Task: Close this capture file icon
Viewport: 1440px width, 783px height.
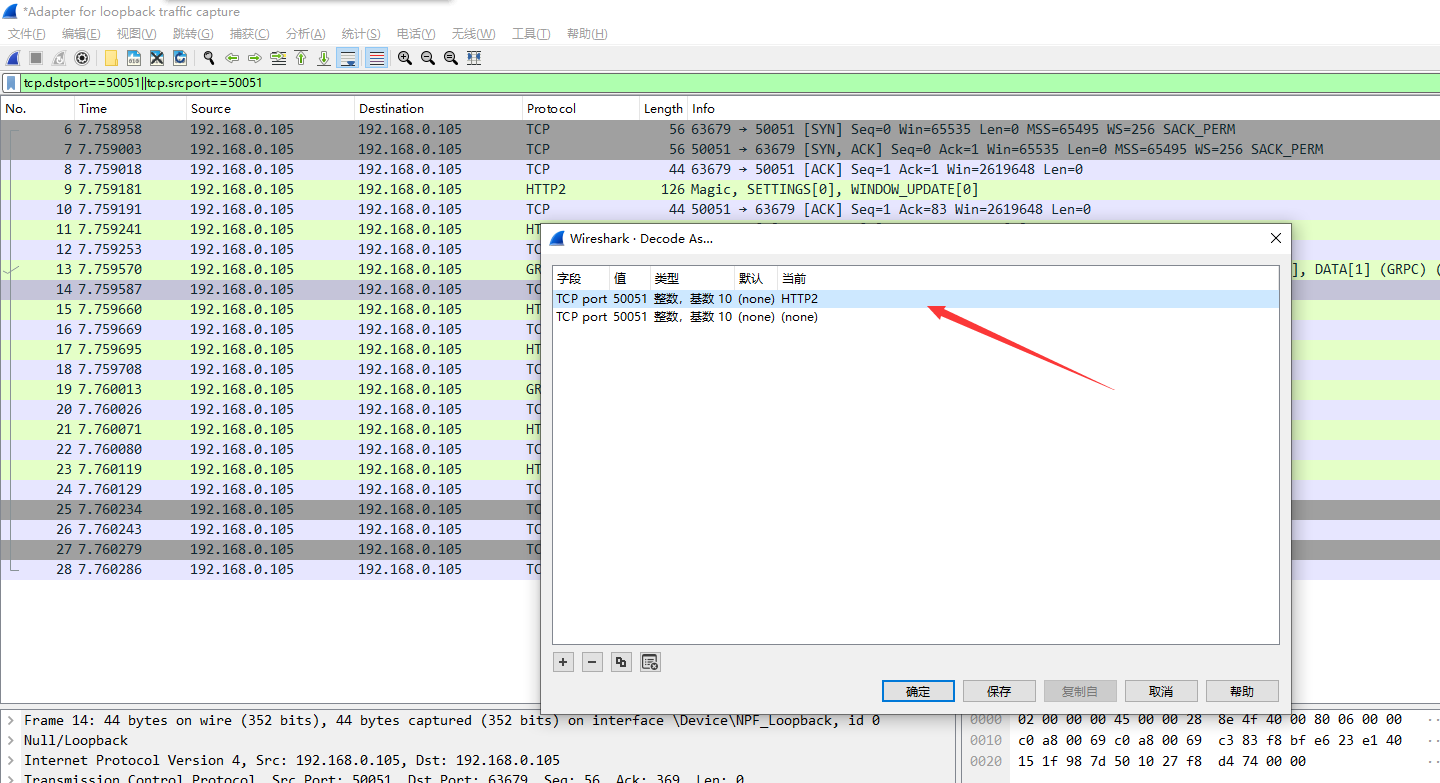Action: click(x=157, y=58)
